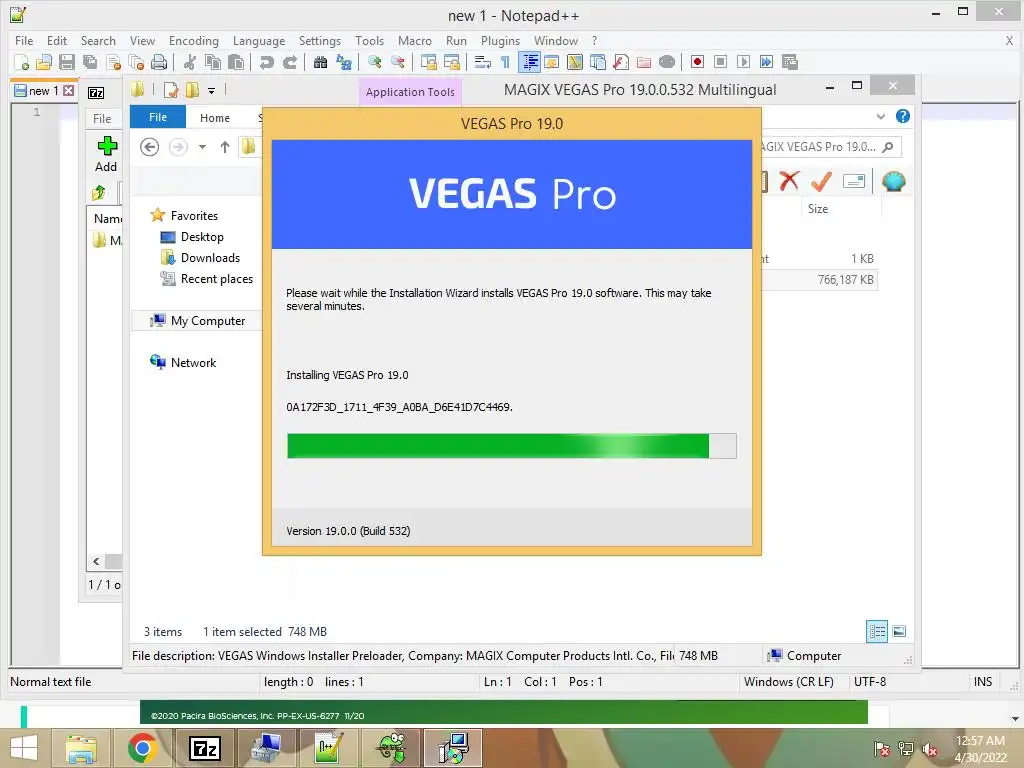Click the Start Recording macro icon
This screenshot has height=768, width=1024.
(x=697, y=62)
